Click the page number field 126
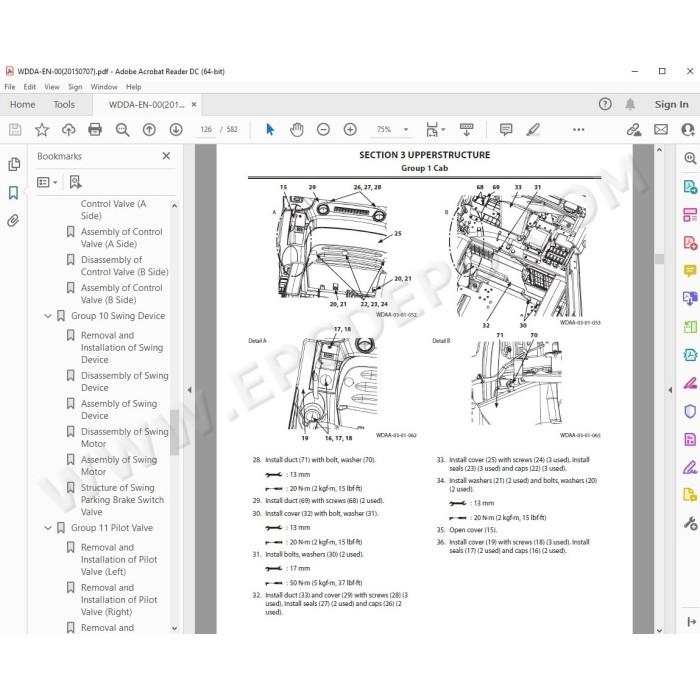This screenshot has height=700, width=700. (206, 129)
